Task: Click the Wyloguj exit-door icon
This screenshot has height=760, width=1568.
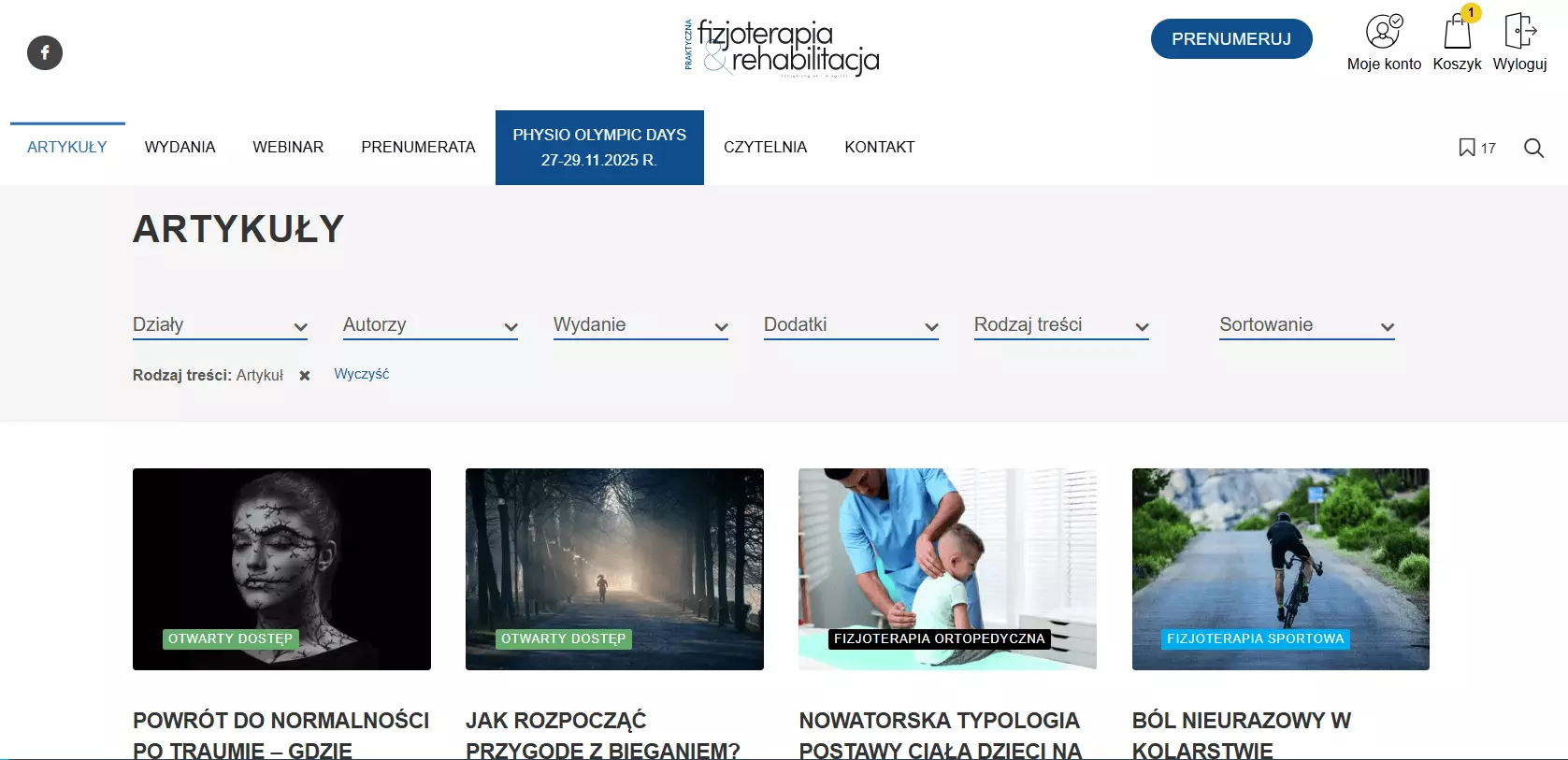Action: tap(1520, 30)
